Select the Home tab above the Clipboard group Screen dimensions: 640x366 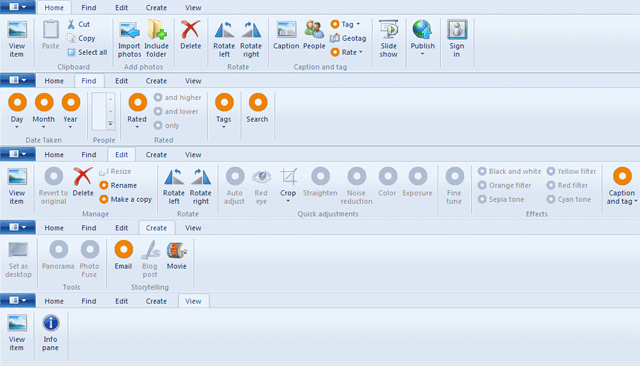click(54, 8)
